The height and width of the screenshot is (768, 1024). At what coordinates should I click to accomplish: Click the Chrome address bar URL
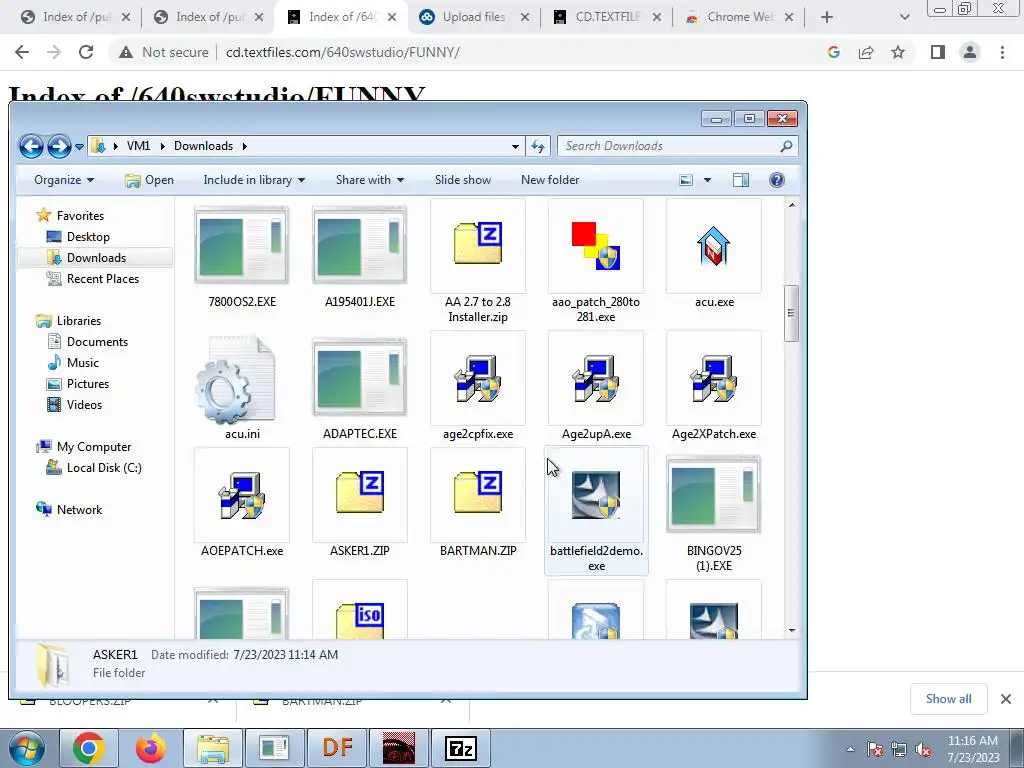point(343,52)
